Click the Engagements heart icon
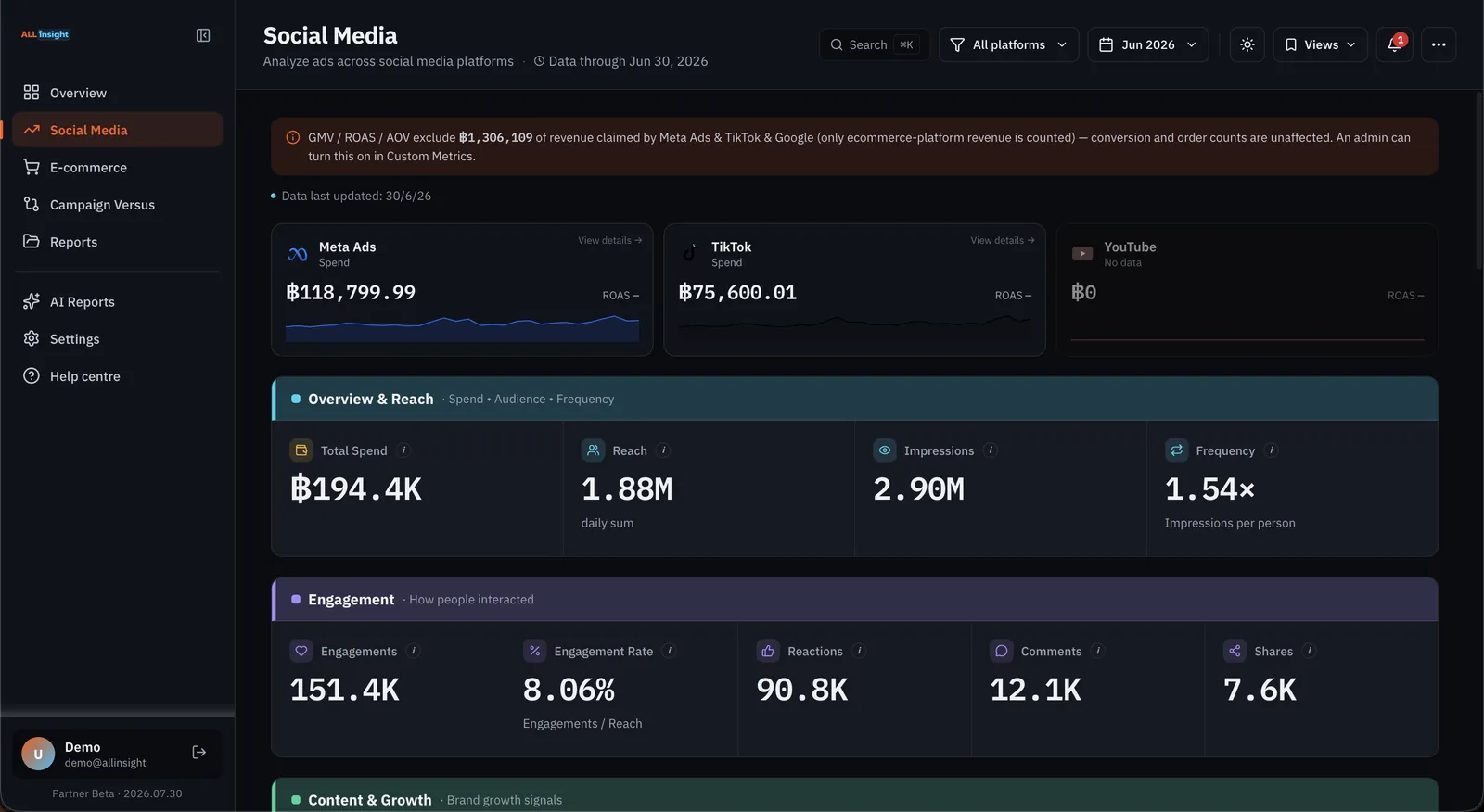Screen dimensions: 1484x812 click(301, 651)
